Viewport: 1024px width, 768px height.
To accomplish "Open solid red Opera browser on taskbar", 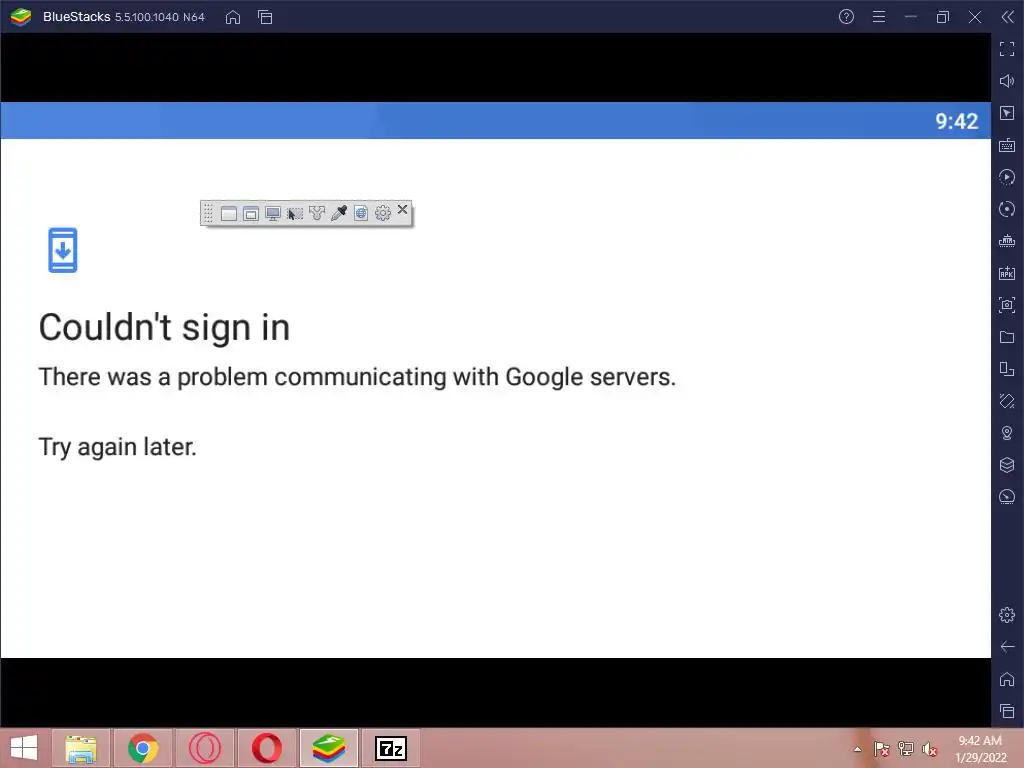I will coord(266,748).
